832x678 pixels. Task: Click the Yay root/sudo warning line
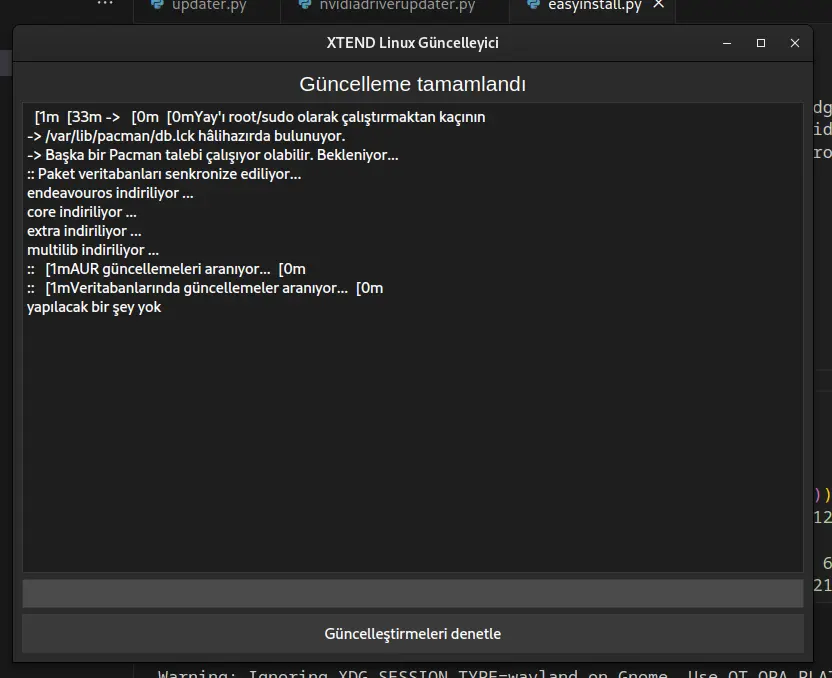pos(259,117)
